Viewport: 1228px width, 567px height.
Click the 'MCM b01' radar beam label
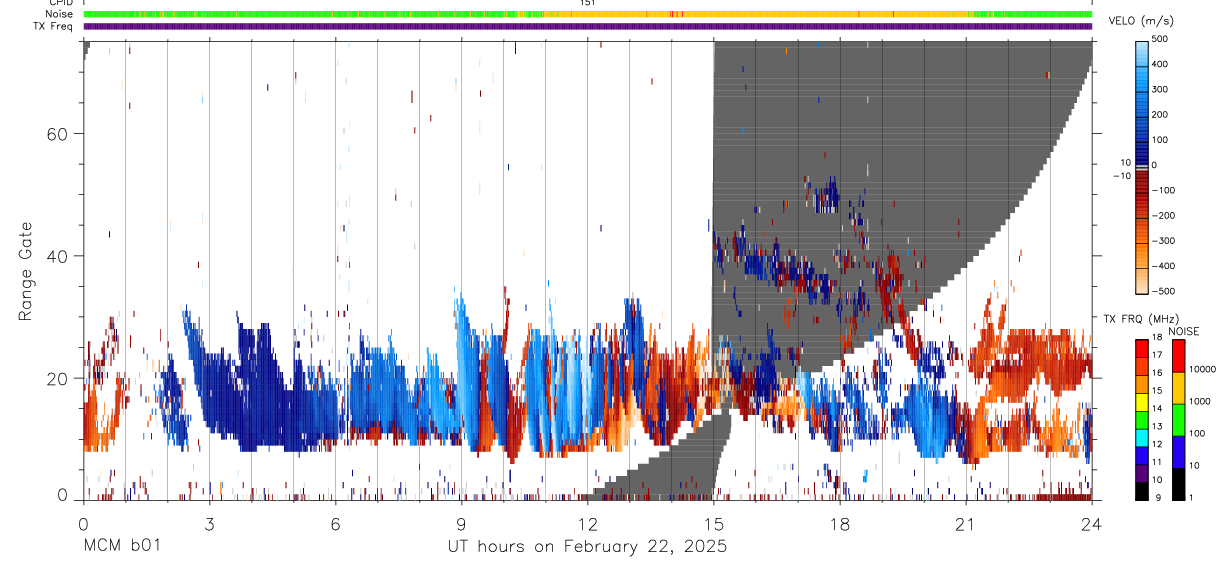[x=121, y=547]
